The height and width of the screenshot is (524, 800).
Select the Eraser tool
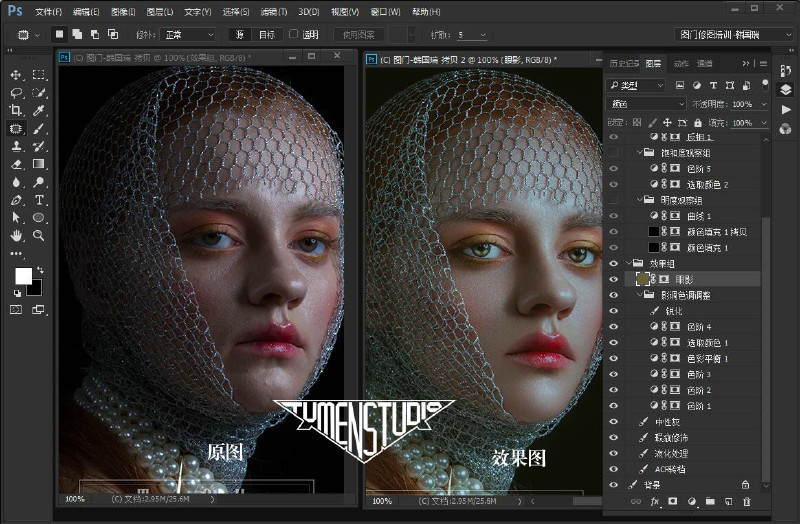coord(16,164)
